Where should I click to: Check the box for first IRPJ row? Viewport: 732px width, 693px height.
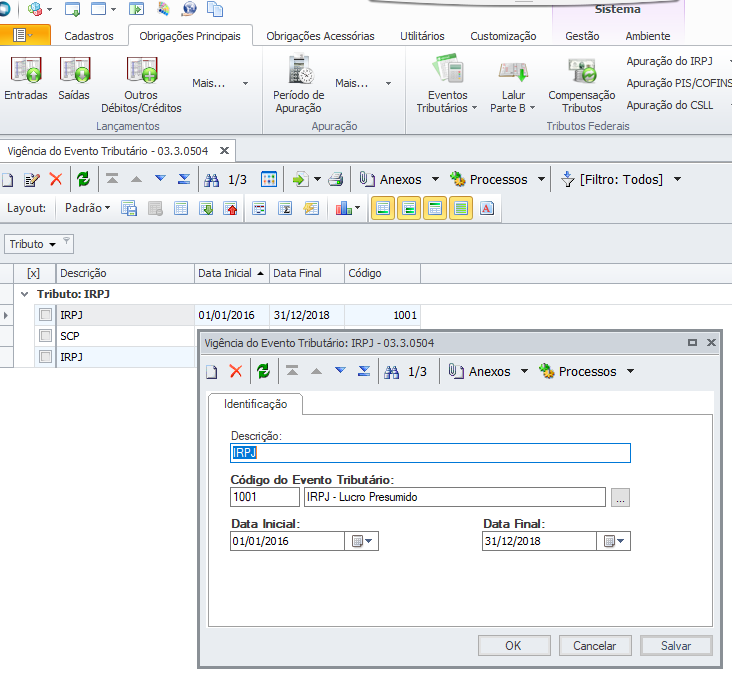coord(45,315)
